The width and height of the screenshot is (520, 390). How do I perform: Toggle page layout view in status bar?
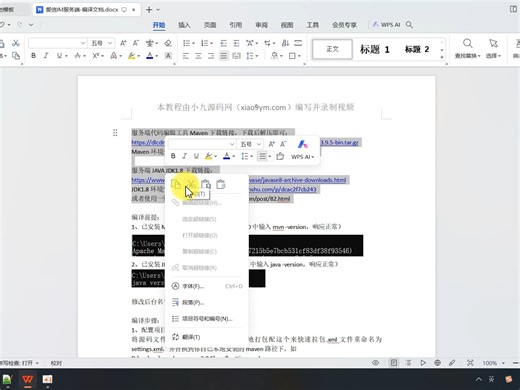pos(394,363)
